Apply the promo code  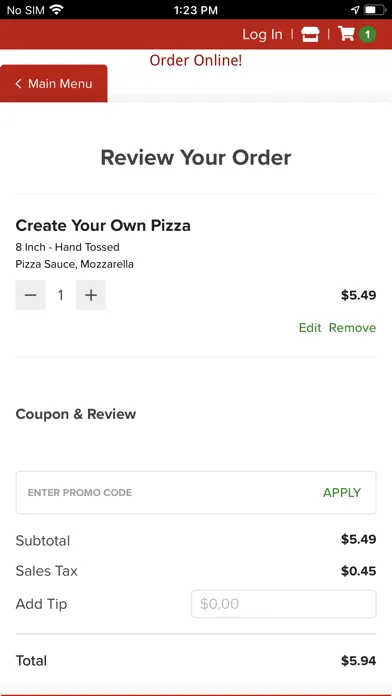[342, 492]
